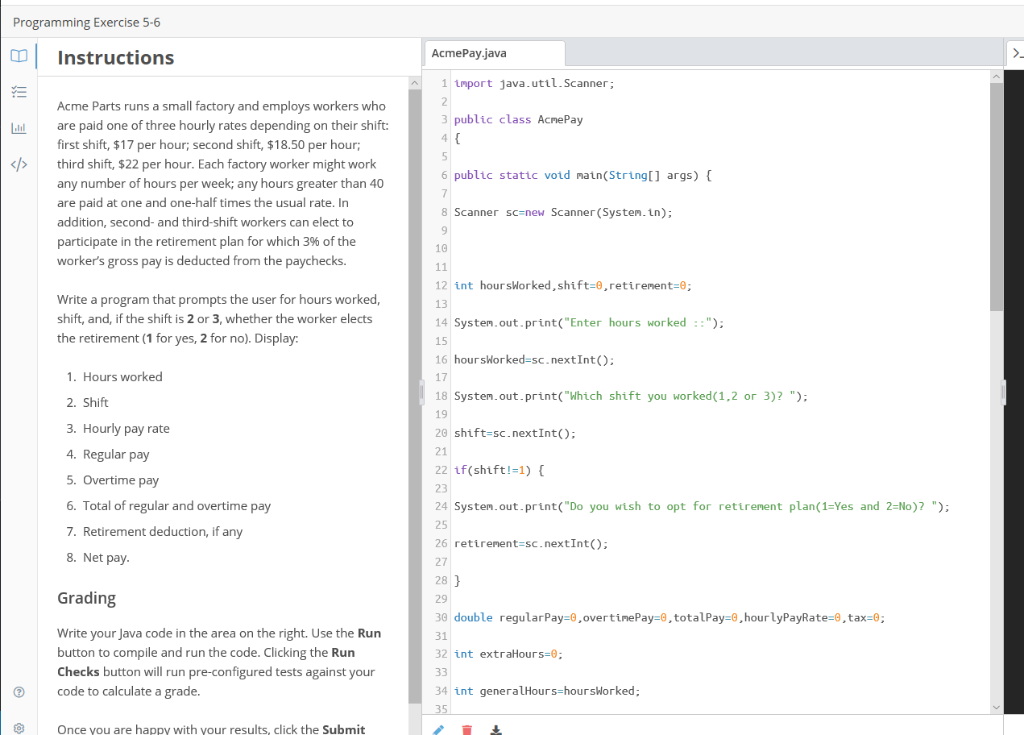Click the 'Net pay.' list item

point(106,557)
